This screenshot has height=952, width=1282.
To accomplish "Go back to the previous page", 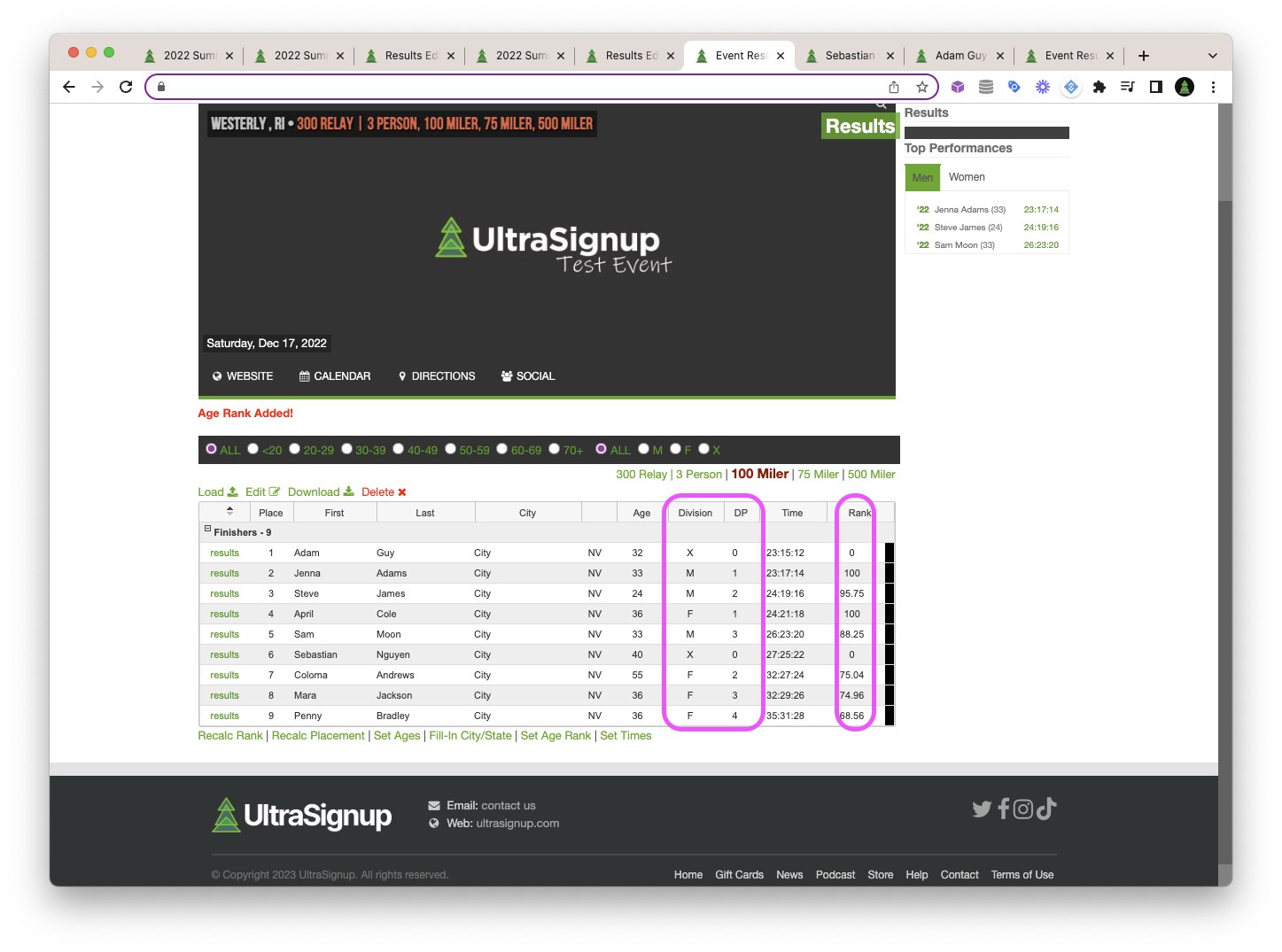I will point(69,87).
